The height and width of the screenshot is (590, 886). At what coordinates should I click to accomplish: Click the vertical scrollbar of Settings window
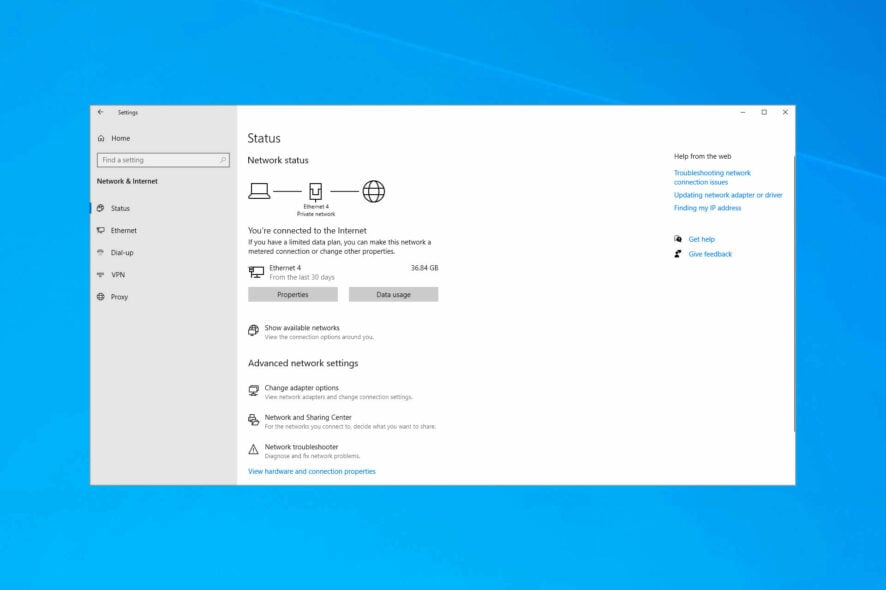pos(793,294)
